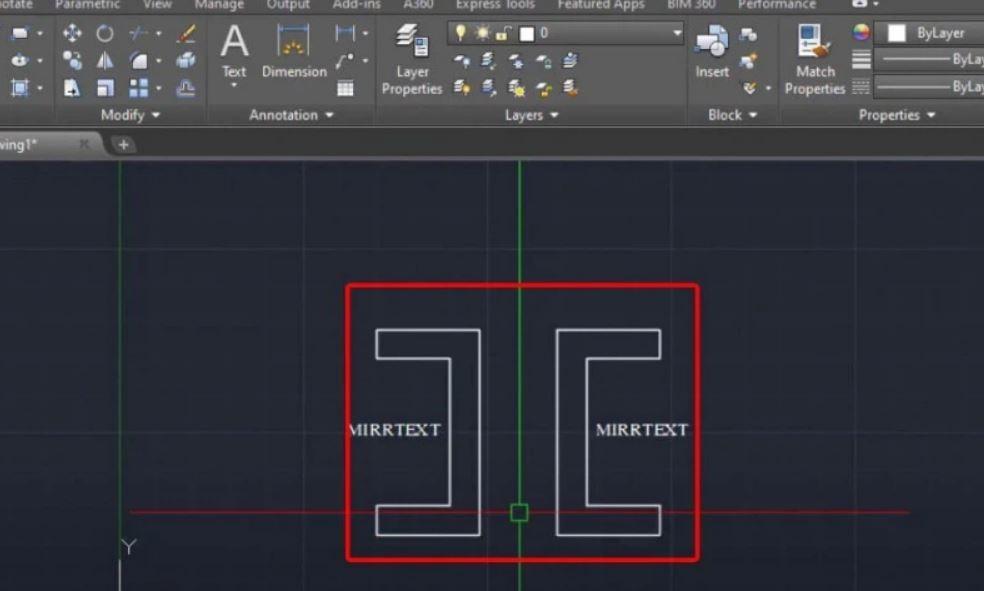Click the Layer Freeze icon

(x=516, y=60)
